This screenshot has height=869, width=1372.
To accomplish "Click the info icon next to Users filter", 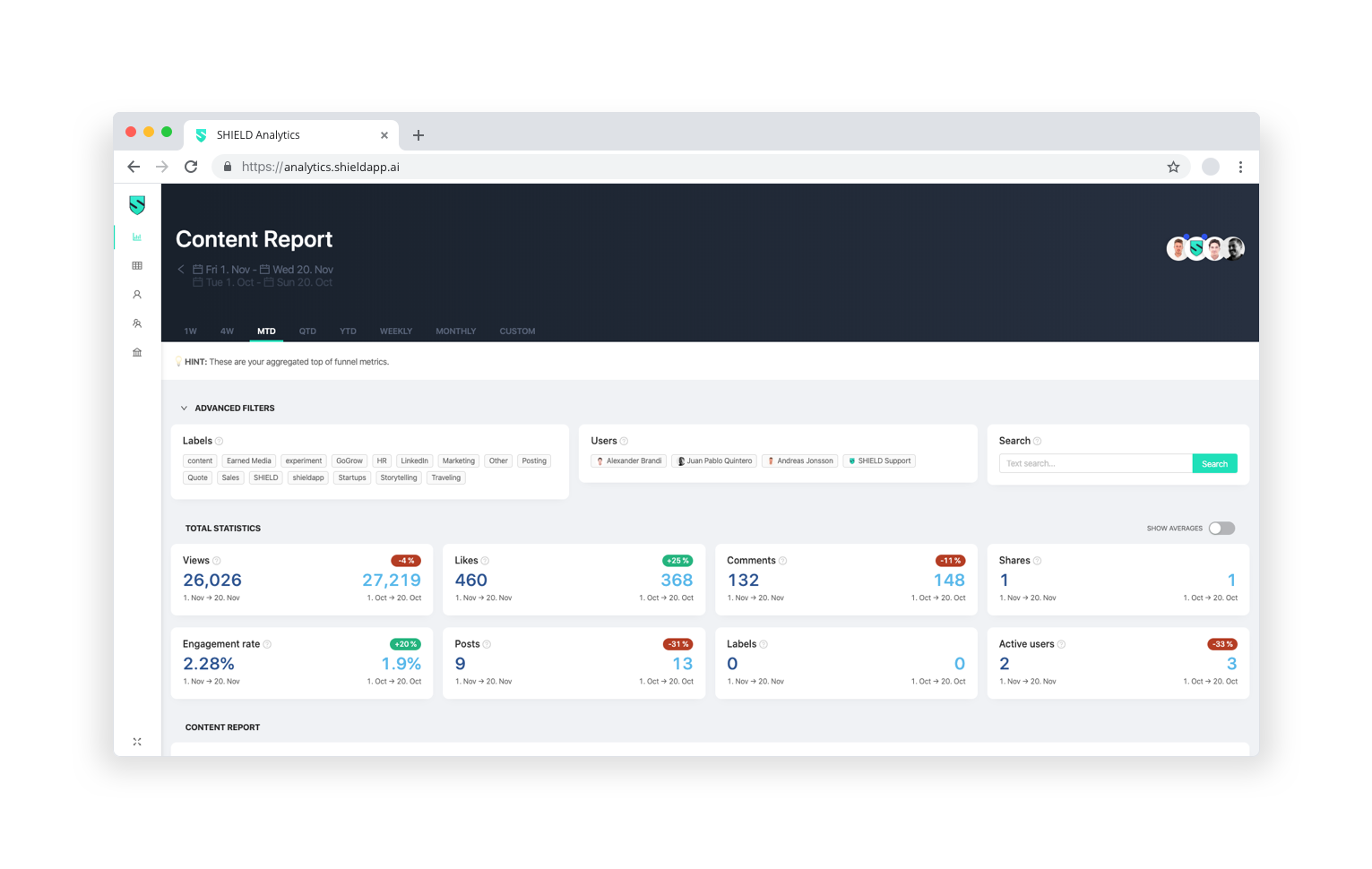I will pyautogui.click(x=625, y=442).
